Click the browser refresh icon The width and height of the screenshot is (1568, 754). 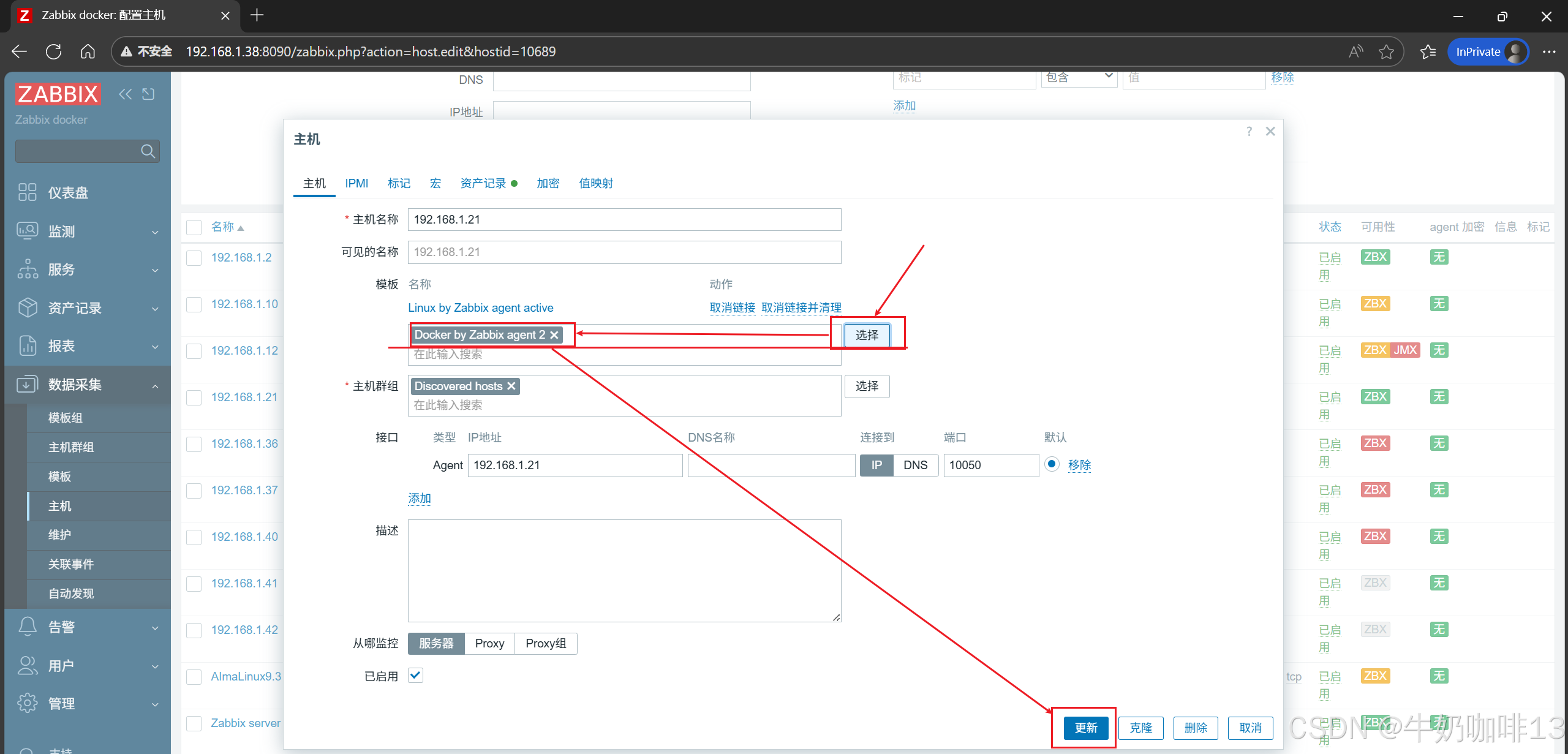(x=54, y=51)
